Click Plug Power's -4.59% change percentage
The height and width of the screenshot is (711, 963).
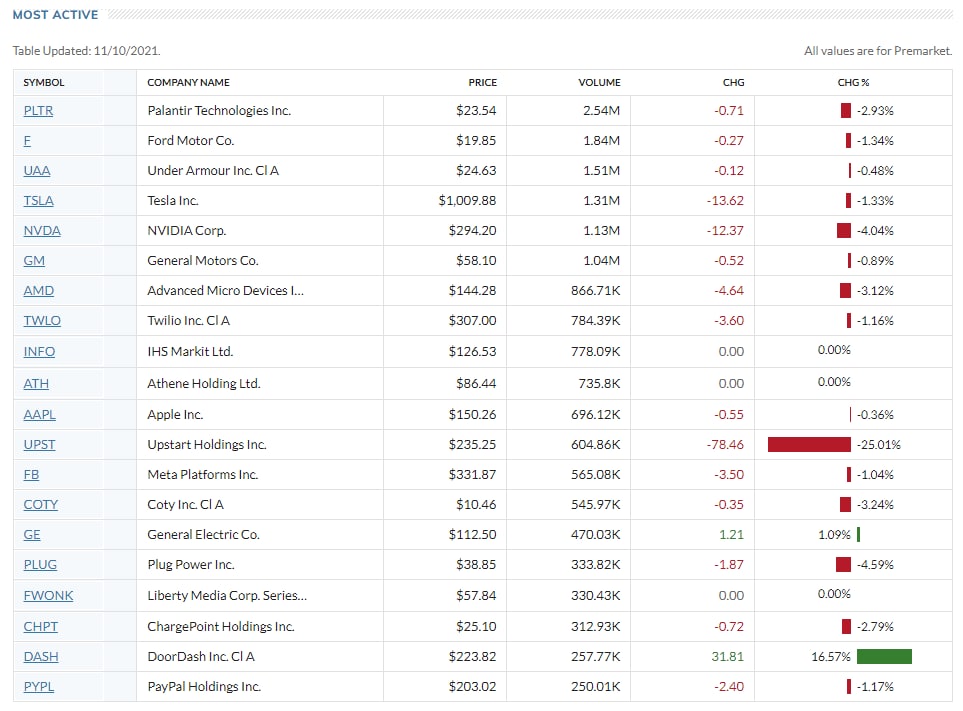875,565
